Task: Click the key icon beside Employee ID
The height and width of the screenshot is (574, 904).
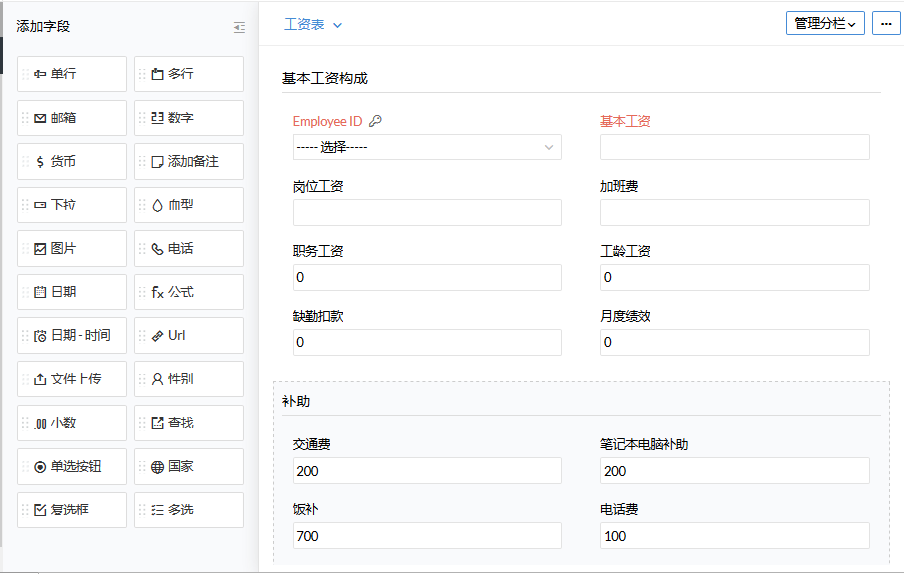Action: pos(375,122)
